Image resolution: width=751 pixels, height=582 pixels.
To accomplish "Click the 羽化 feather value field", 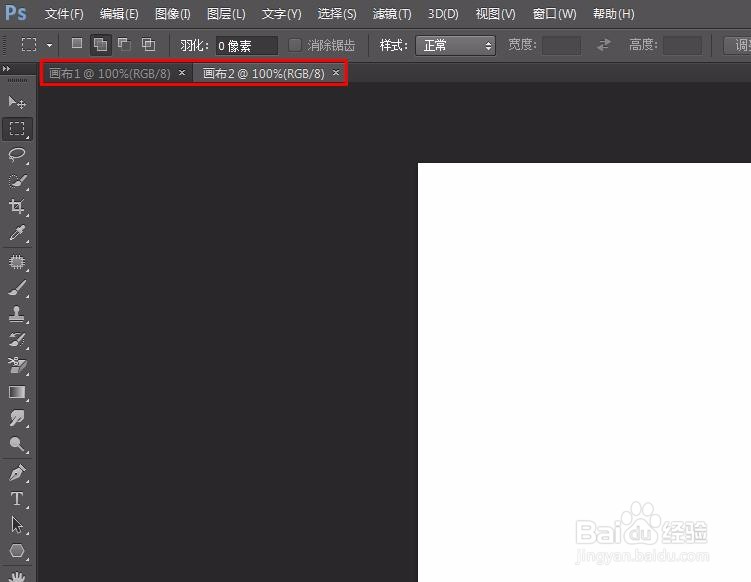I will (246, 46).
